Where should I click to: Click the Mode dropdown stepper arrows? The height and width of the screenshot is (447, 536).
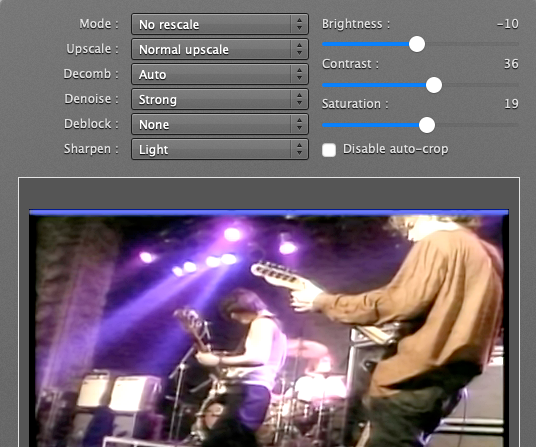pyautogui.click(x=299, y=24)
